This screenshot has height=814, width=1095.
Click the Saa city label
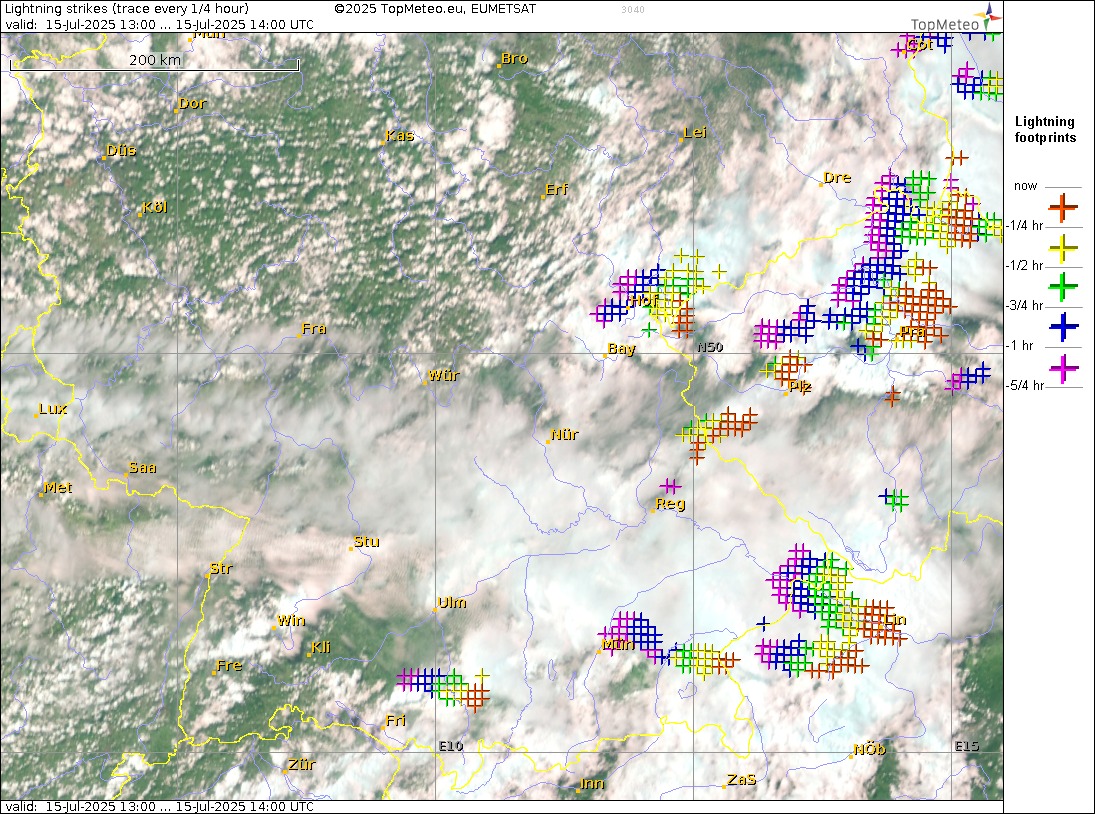pos(142,468)
